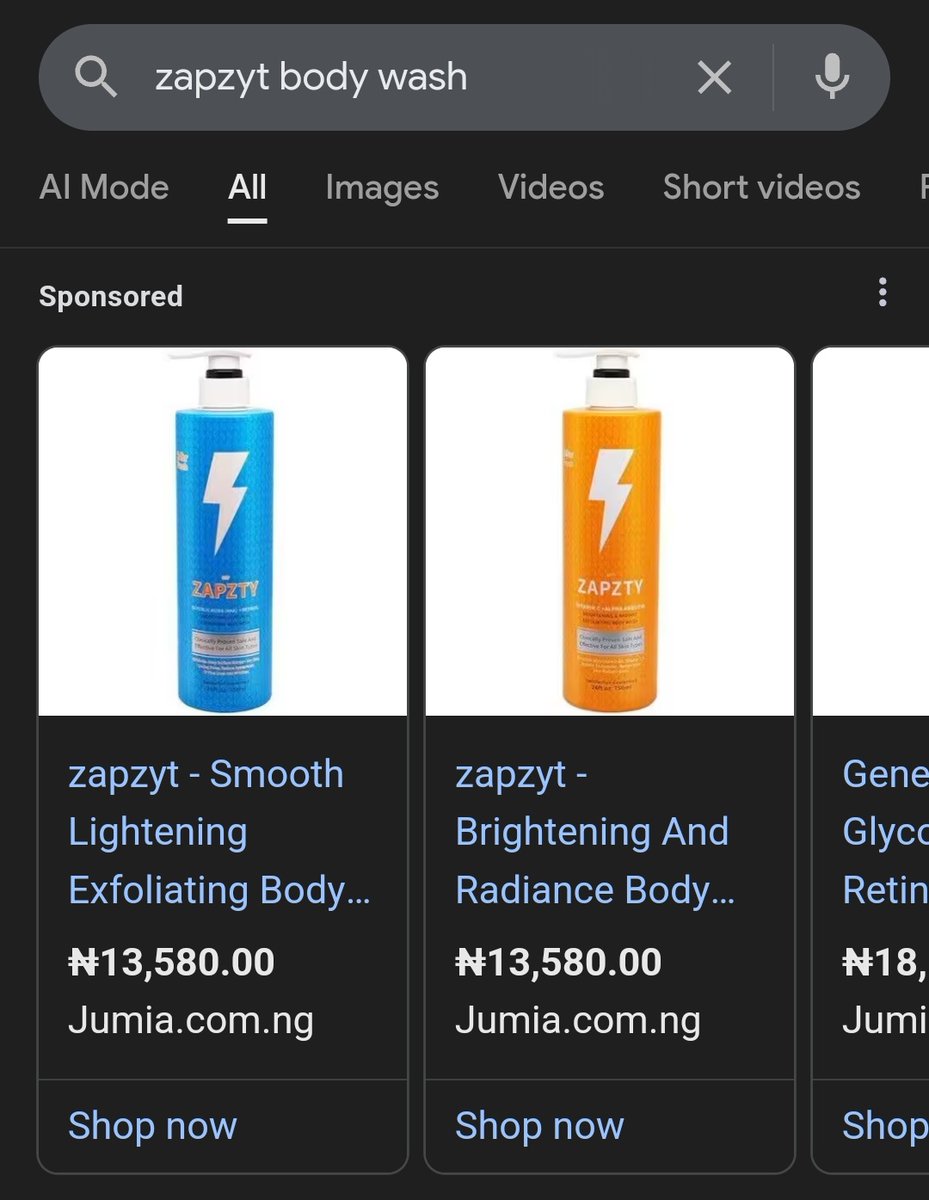Open the three-dot sponsored options menu
The image size is (929, 1200).
pos(882,292)
